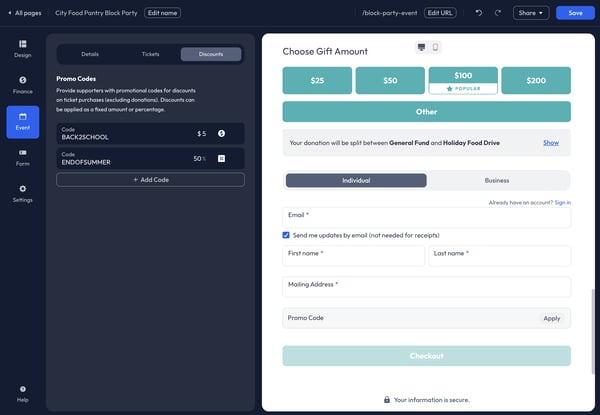
Task: Open the BACK2SCHOOL promo code row
Action: pyautogui.click(x=150, y=133)
